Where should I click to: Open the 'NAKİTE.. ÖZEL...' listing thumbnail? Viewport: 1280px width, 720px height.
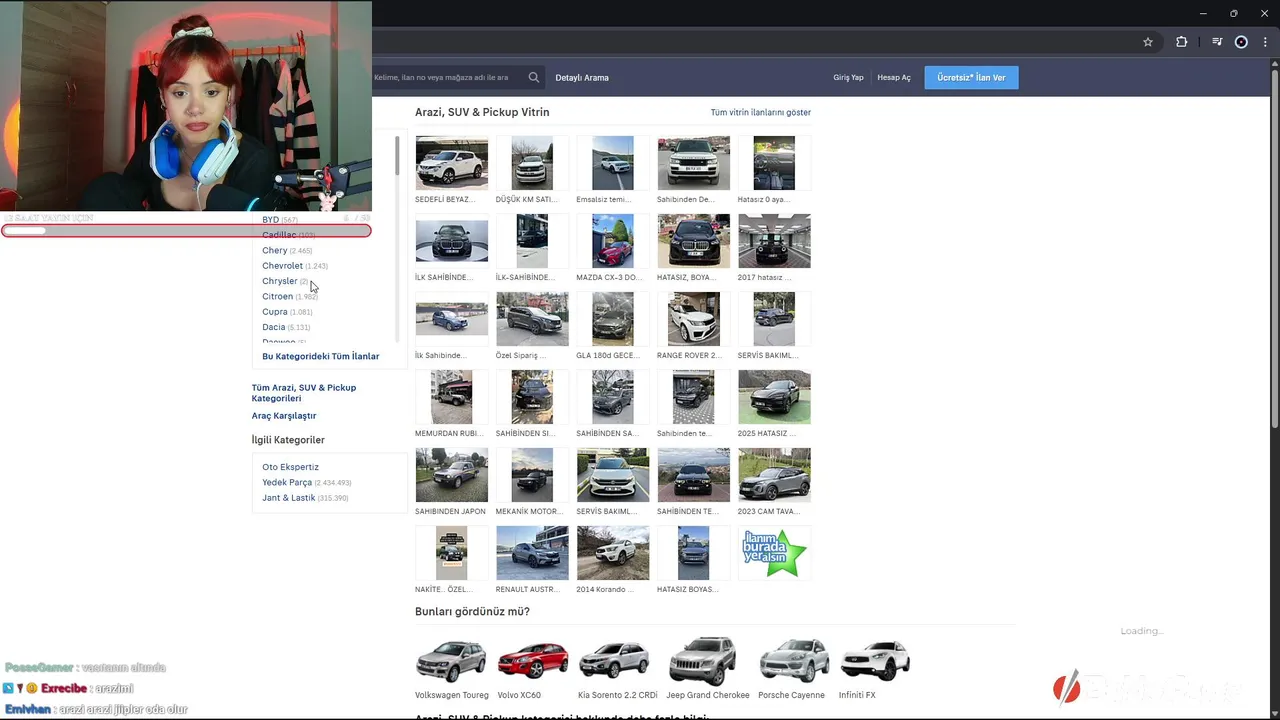pyautogui.click(x=452, y=553)
